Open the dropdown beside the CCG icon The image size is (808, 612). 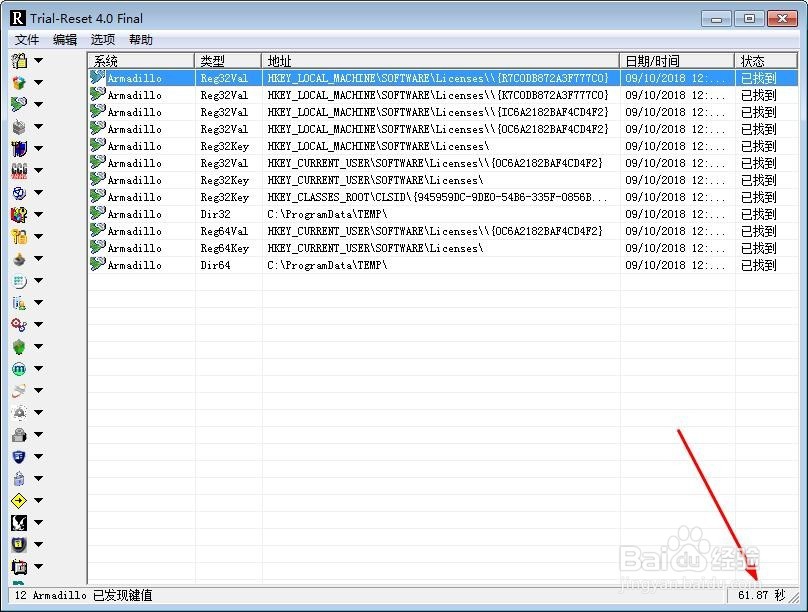tap(39, 171)
